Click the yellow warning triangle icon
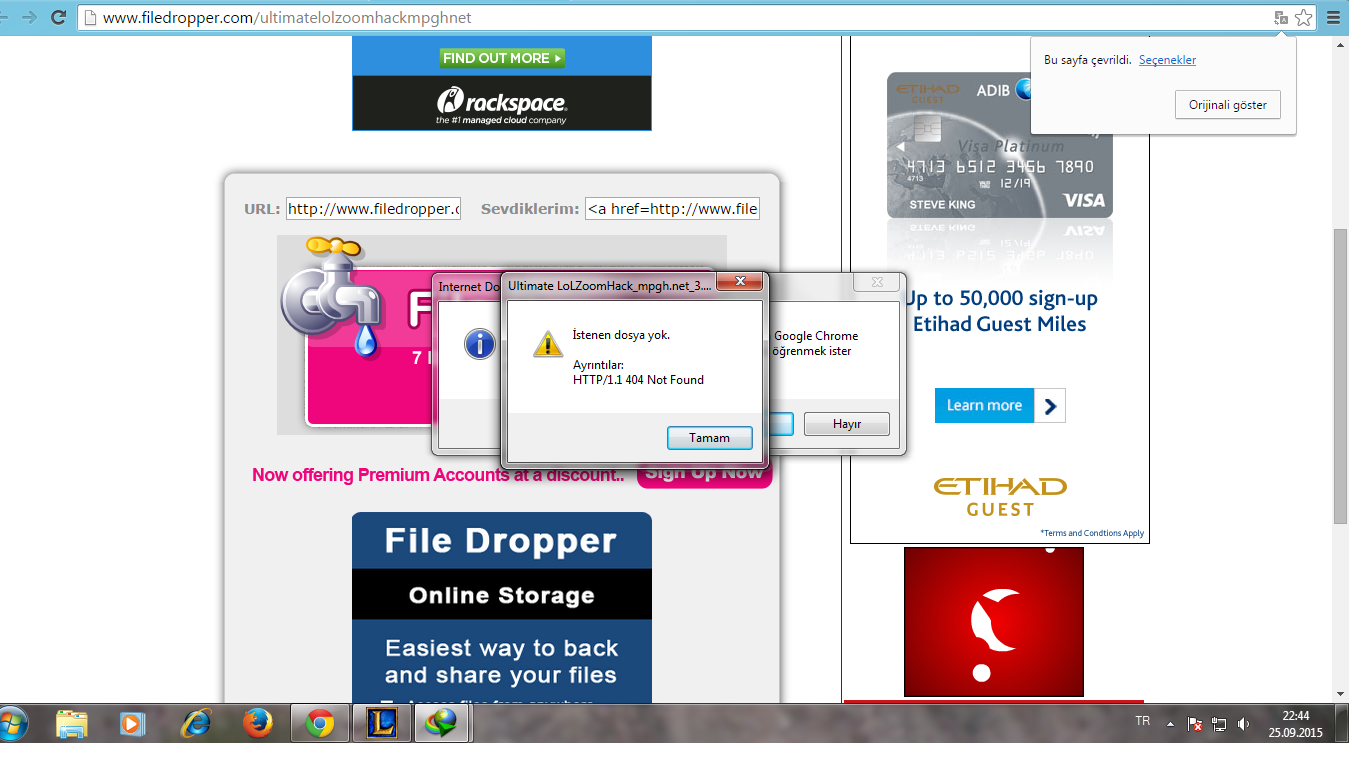This screenshot has height=768, width=1366. click(x=547, y=344)
